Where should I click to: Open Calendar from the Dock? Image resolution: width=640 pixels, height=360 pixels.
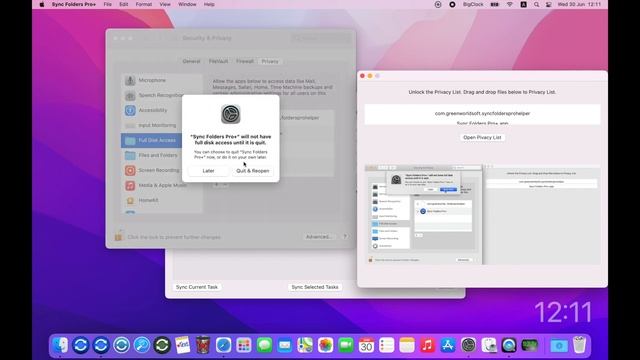pos(366,345)
